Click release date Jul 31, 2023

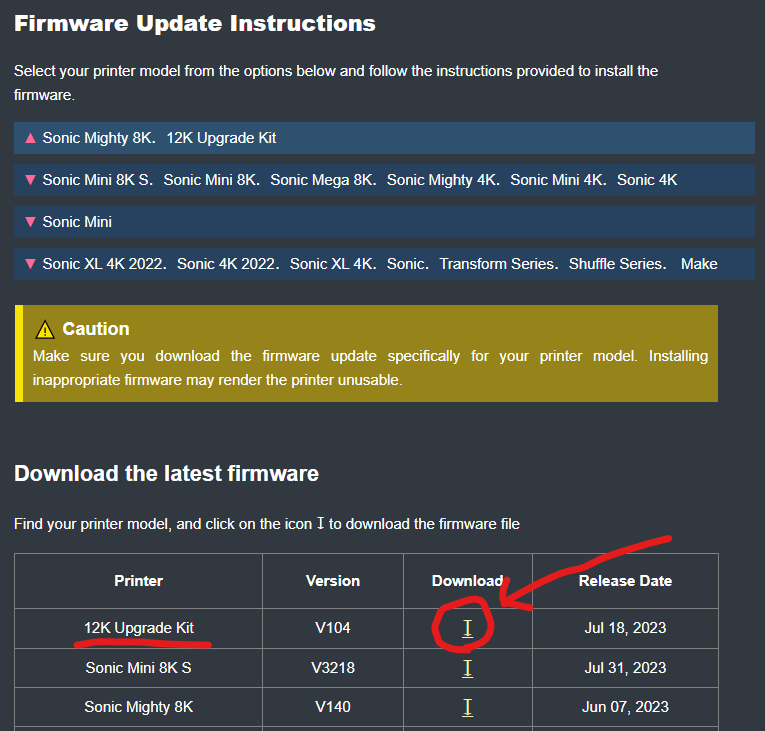(625, 668)
